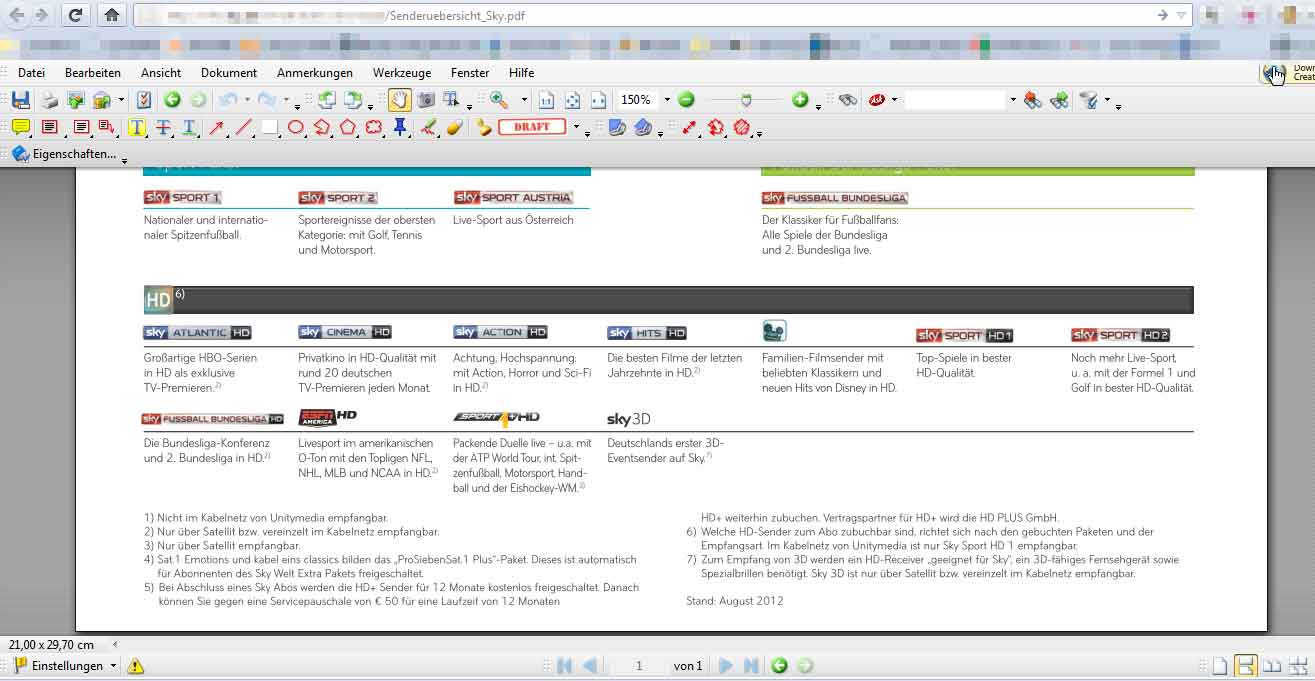Viewport: 1315px width, 681px height.
Task: Open the Anmerkungen menu
Action: [315, 73]
